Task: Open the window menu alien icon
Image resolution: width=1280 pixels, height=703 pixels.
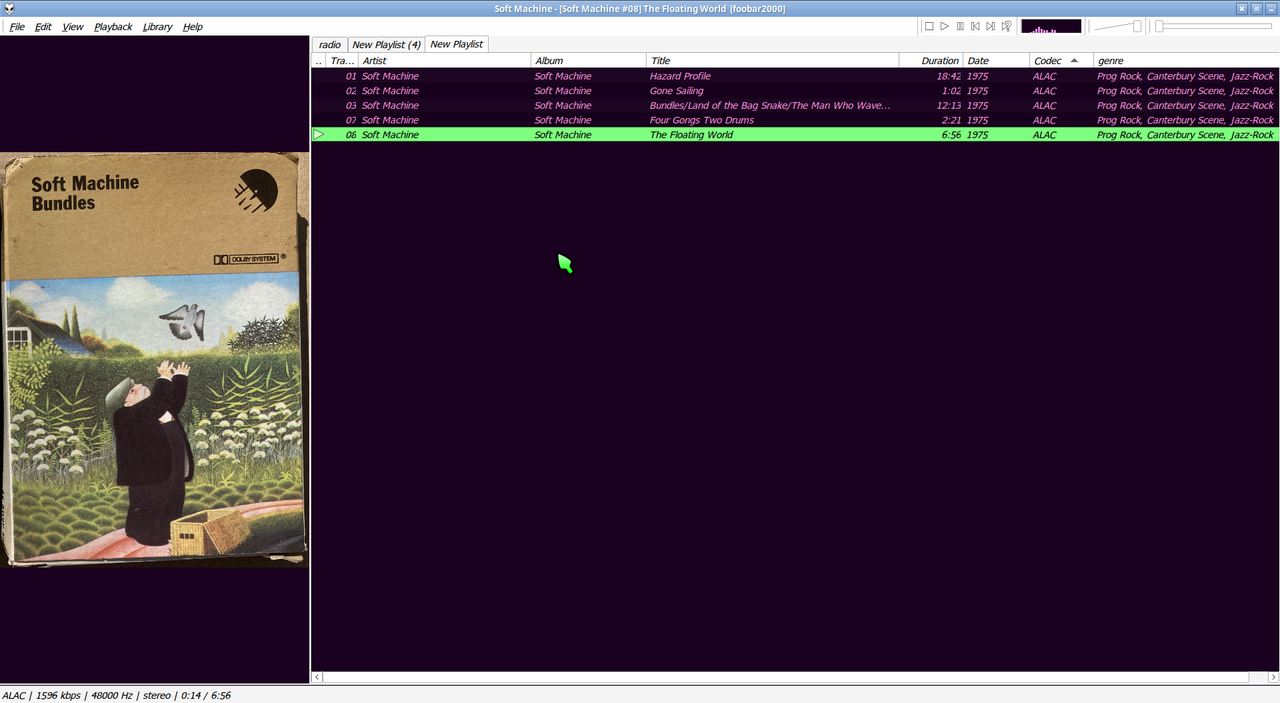Action: click(x=9, y=8)
